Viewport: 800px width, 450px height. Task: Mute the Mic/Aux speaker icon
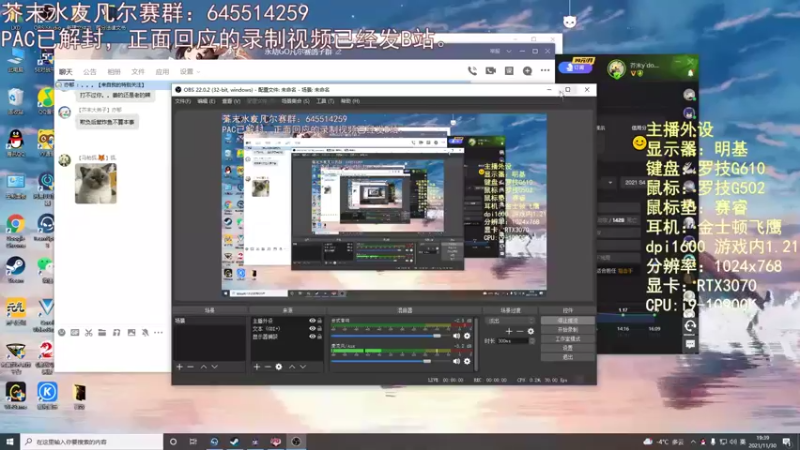click(457, 361)
